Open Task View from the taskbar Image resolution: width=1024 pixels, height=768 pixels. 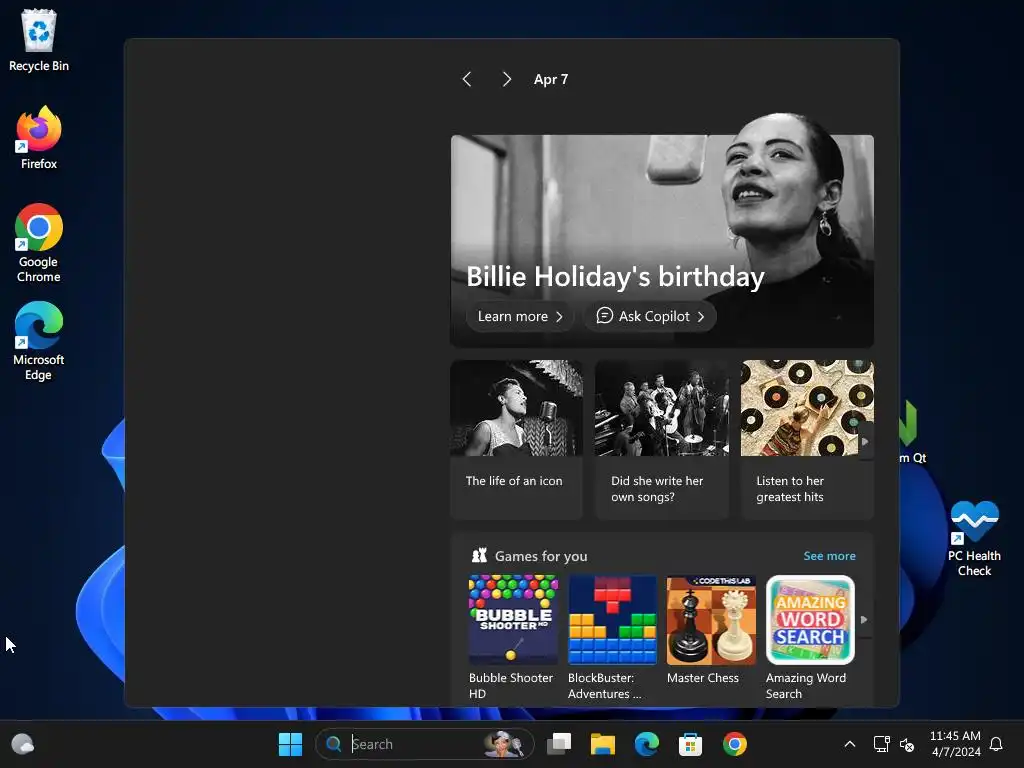pyautogui.click(x=559, y=744)
